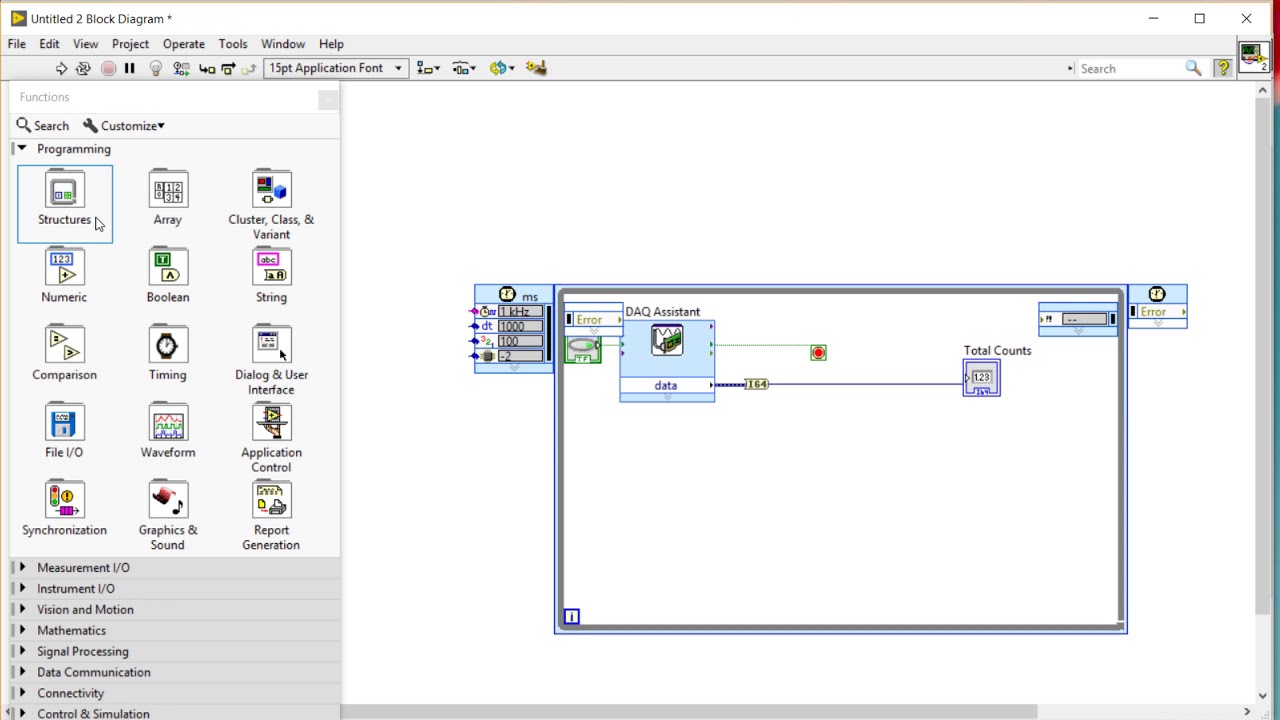This screenshot has width=1280, height=720.
Task: Open the Operate menu
Action: (x=184, y=44)
